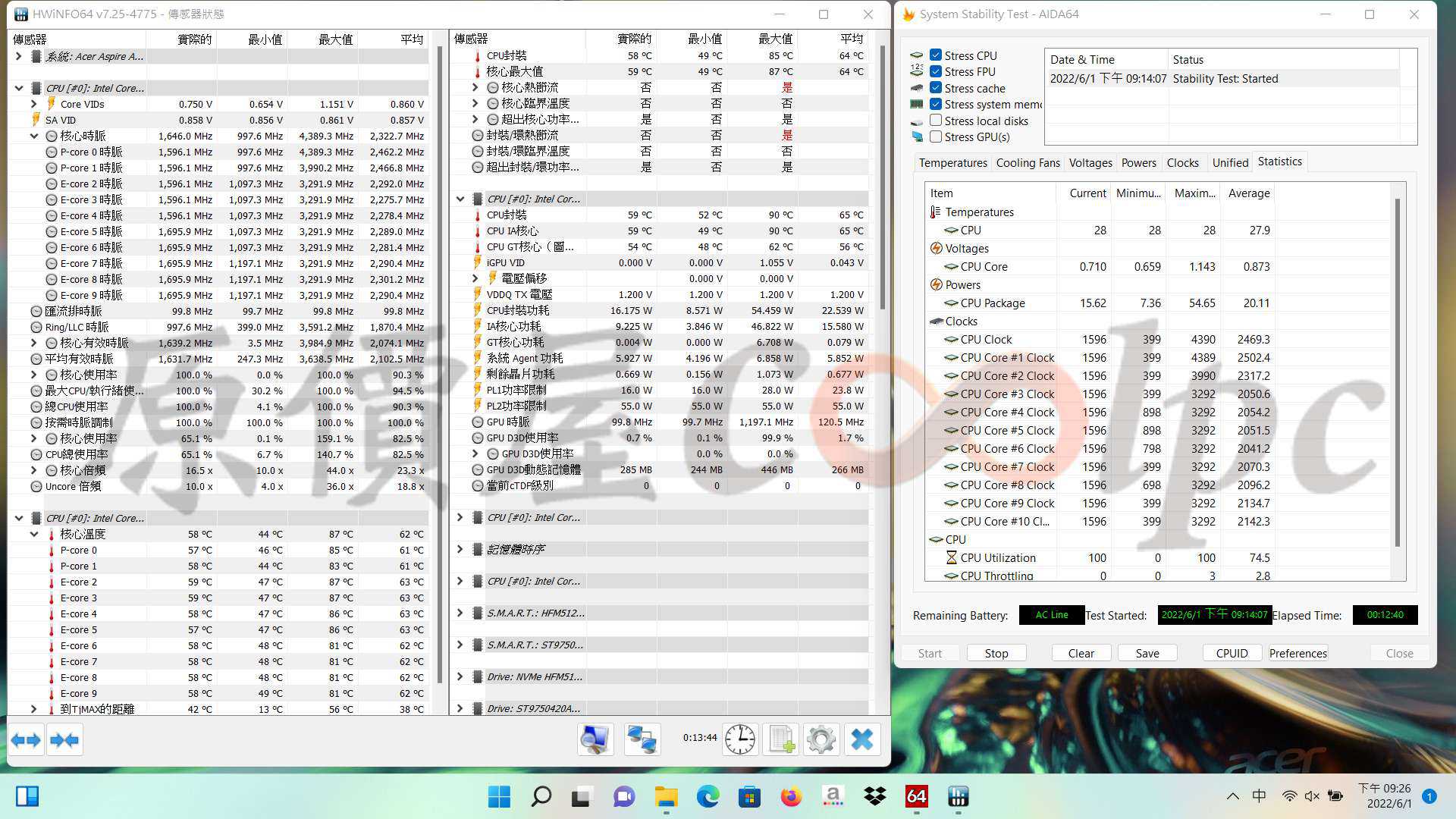The width and height of the screenshot is (1456, 819).
Task: Open AIDA64 Preferences button
Action: click(1298, 653)
